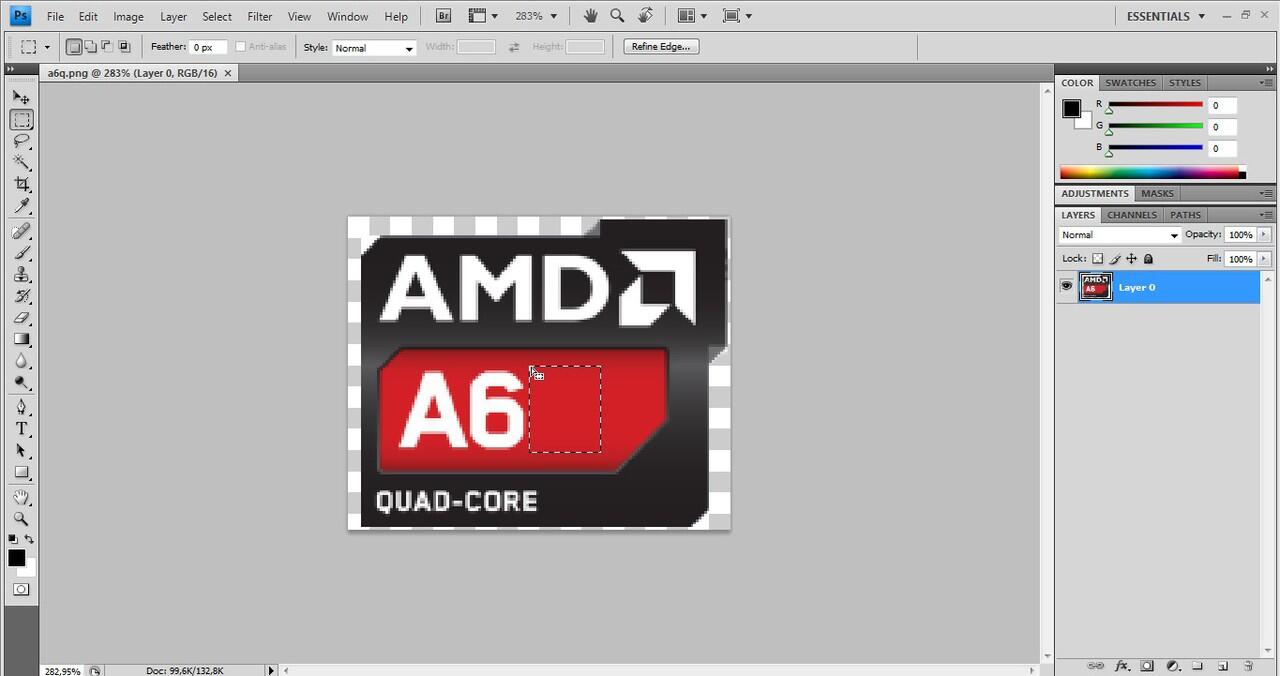Select the Clone Stamp tool
The image size is (1280, 676).
pos(21,275)
